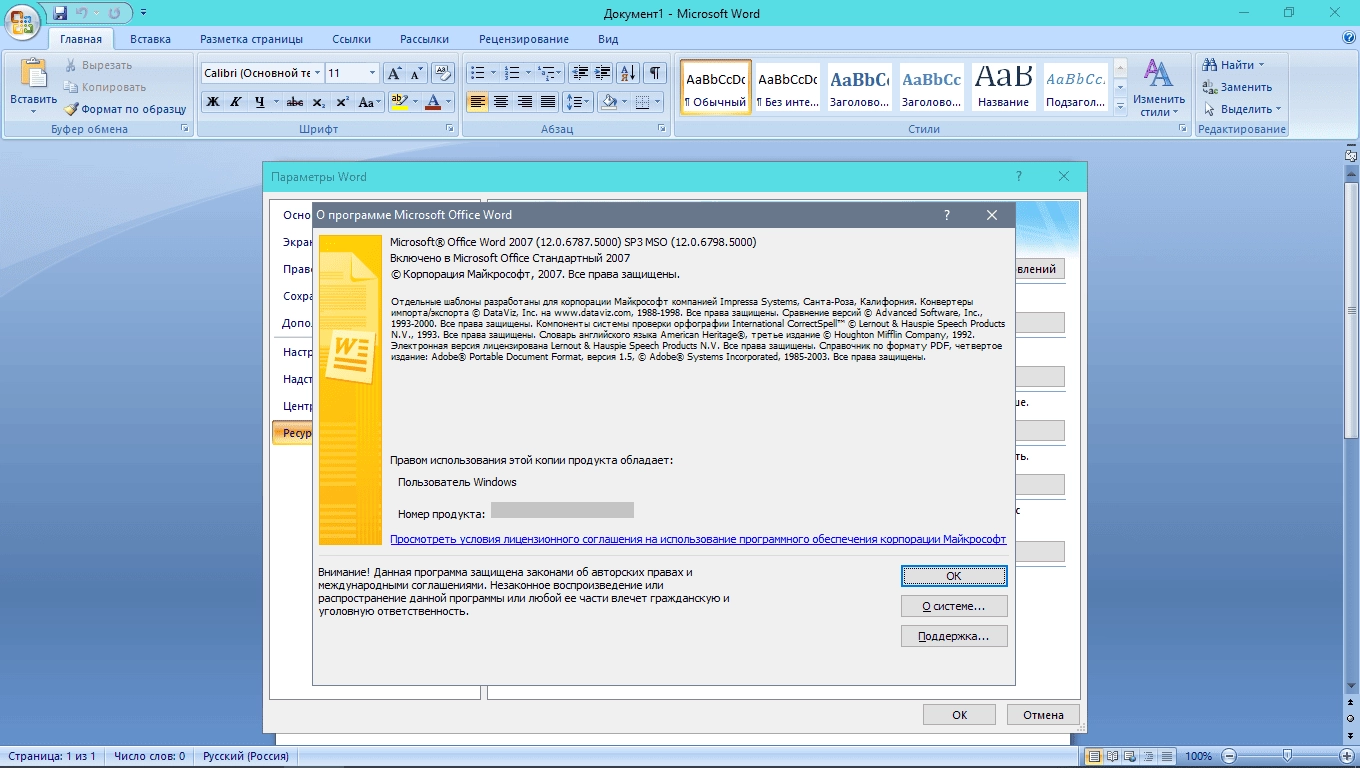The height and width of the screenshot is (768, 1360).
Task: Click Align Text Right icon
Action: pos(524,102)
